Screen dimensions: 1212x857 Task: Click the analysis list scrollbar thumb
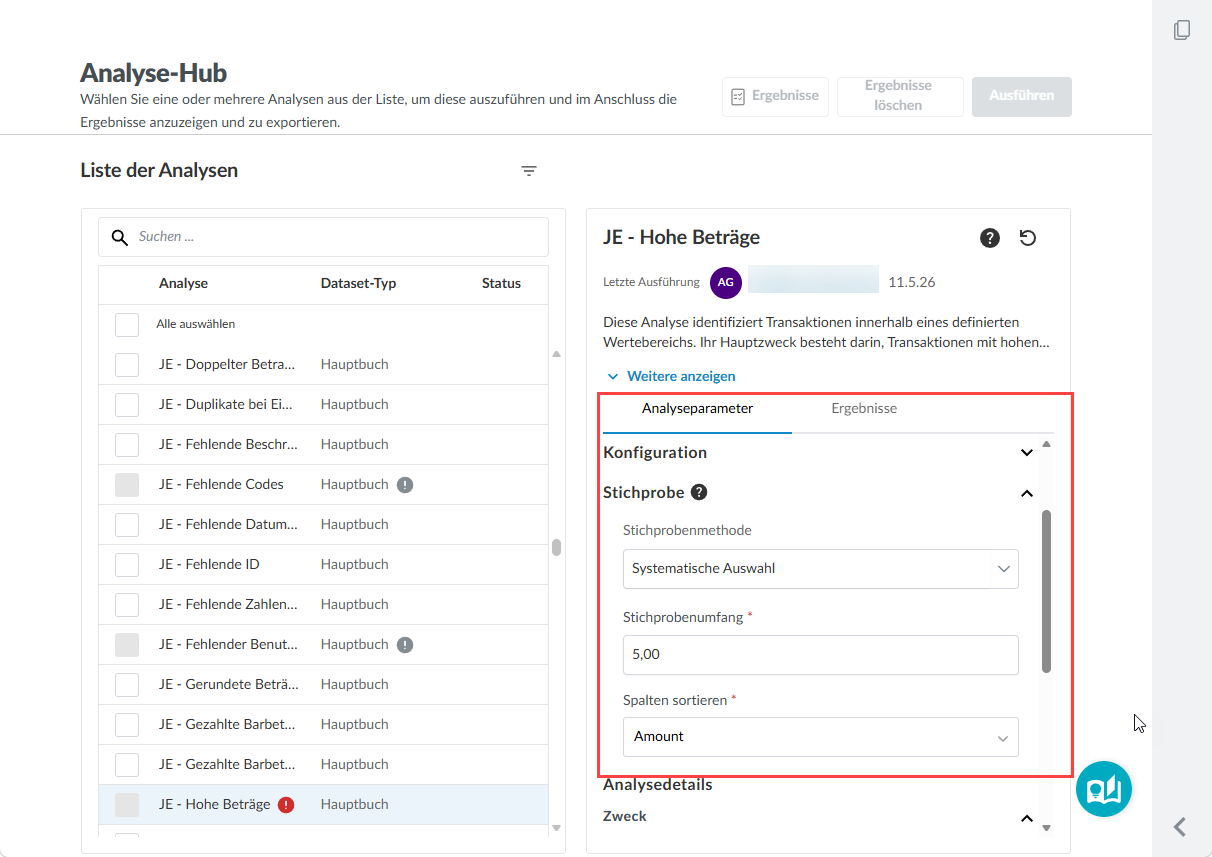556,548
